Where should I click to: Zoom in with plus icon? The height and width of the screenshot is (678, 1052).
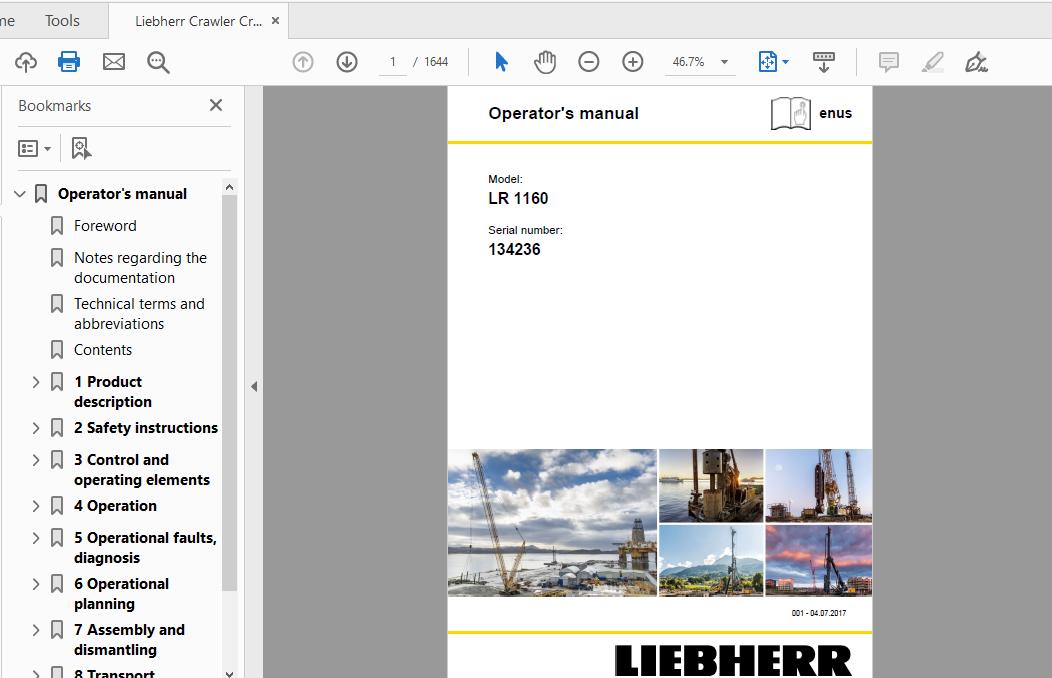click(x=633, y=62)
